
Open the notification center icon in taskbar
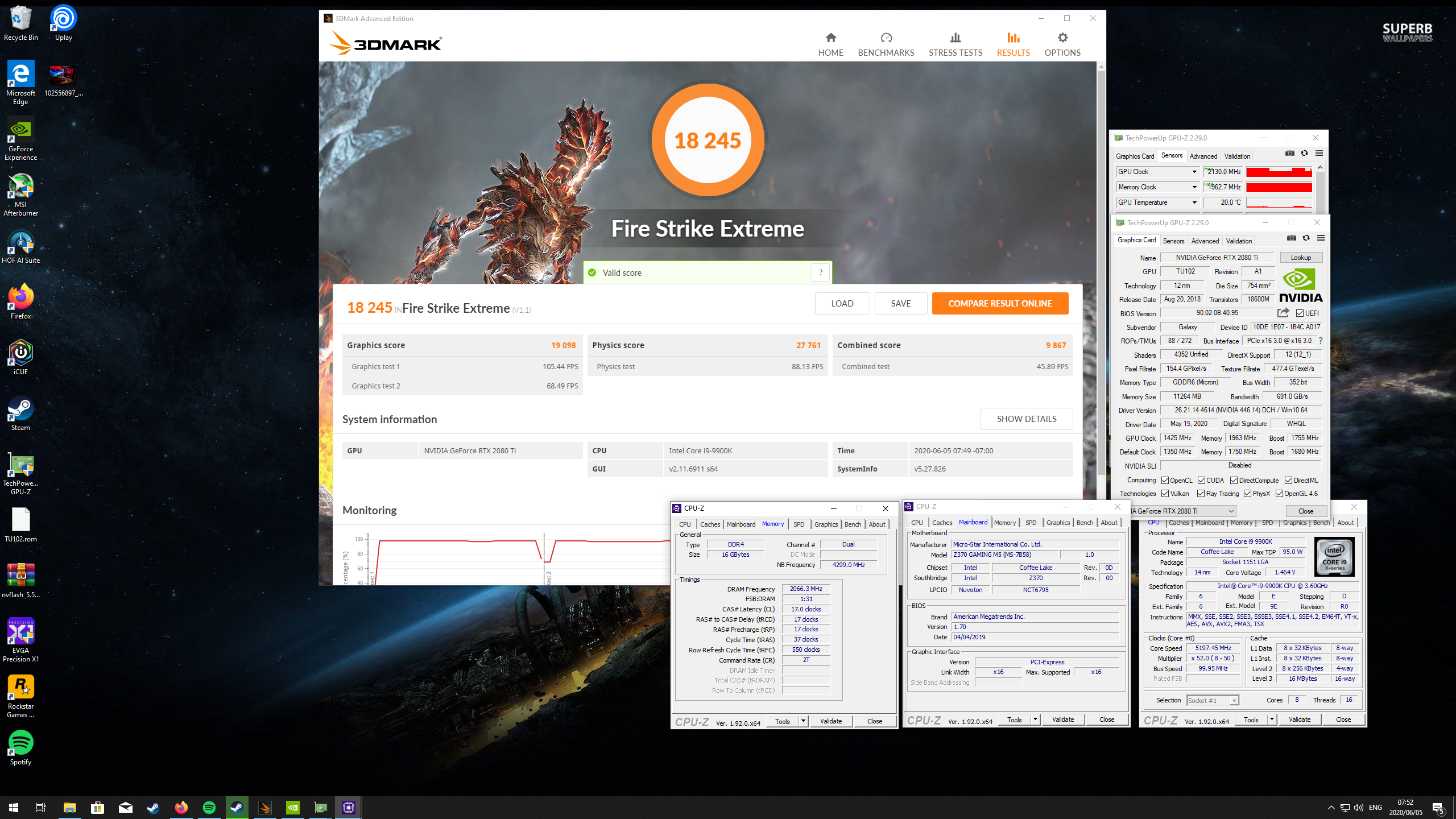(x=1438, y=807)
